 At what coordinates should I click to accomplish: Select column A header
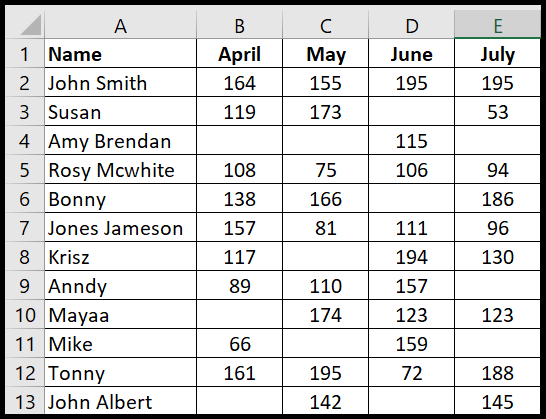120,24
